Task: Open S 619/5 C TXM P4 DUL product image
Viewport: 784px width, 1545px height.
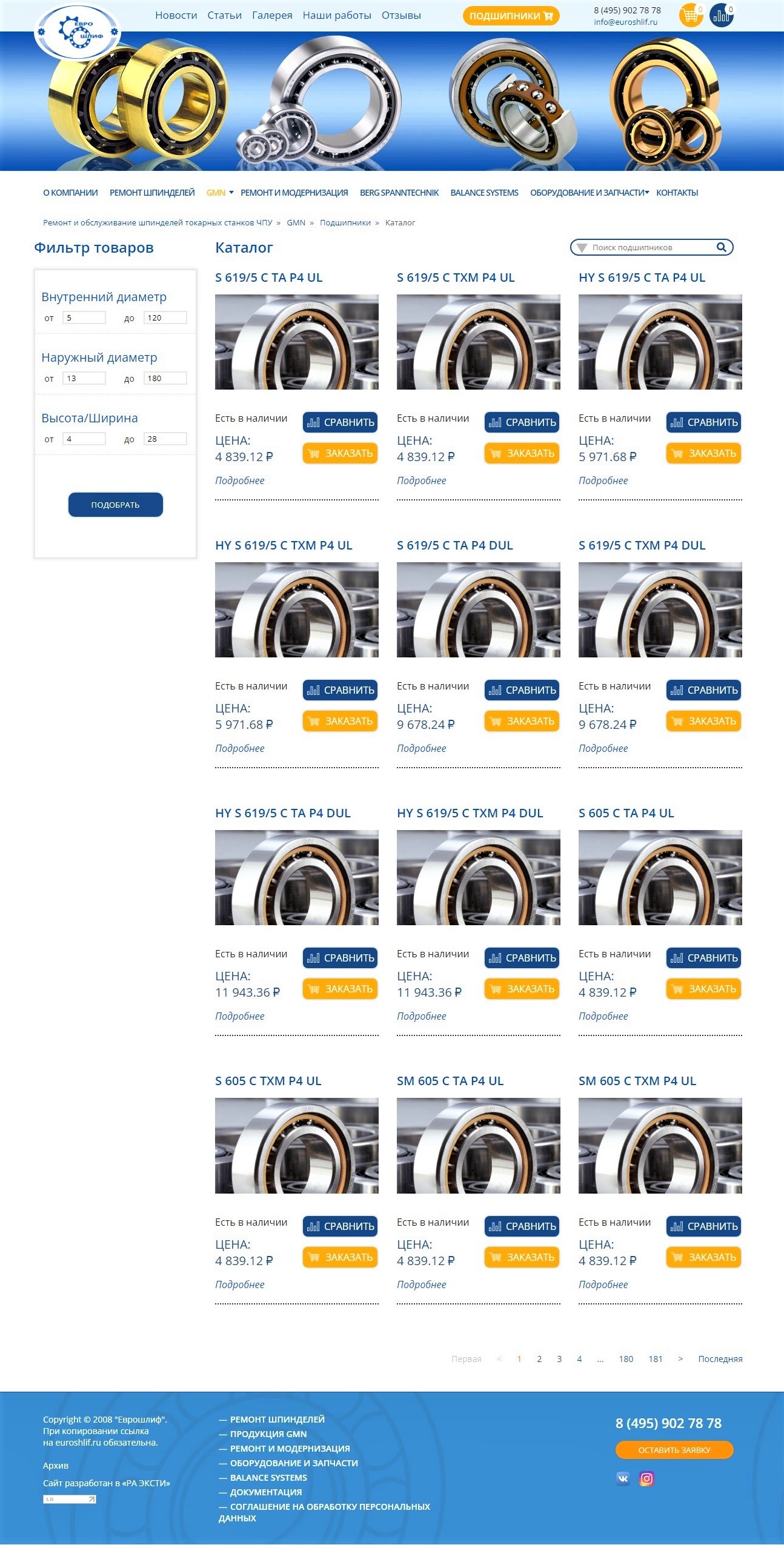Action: click(660, 610)
